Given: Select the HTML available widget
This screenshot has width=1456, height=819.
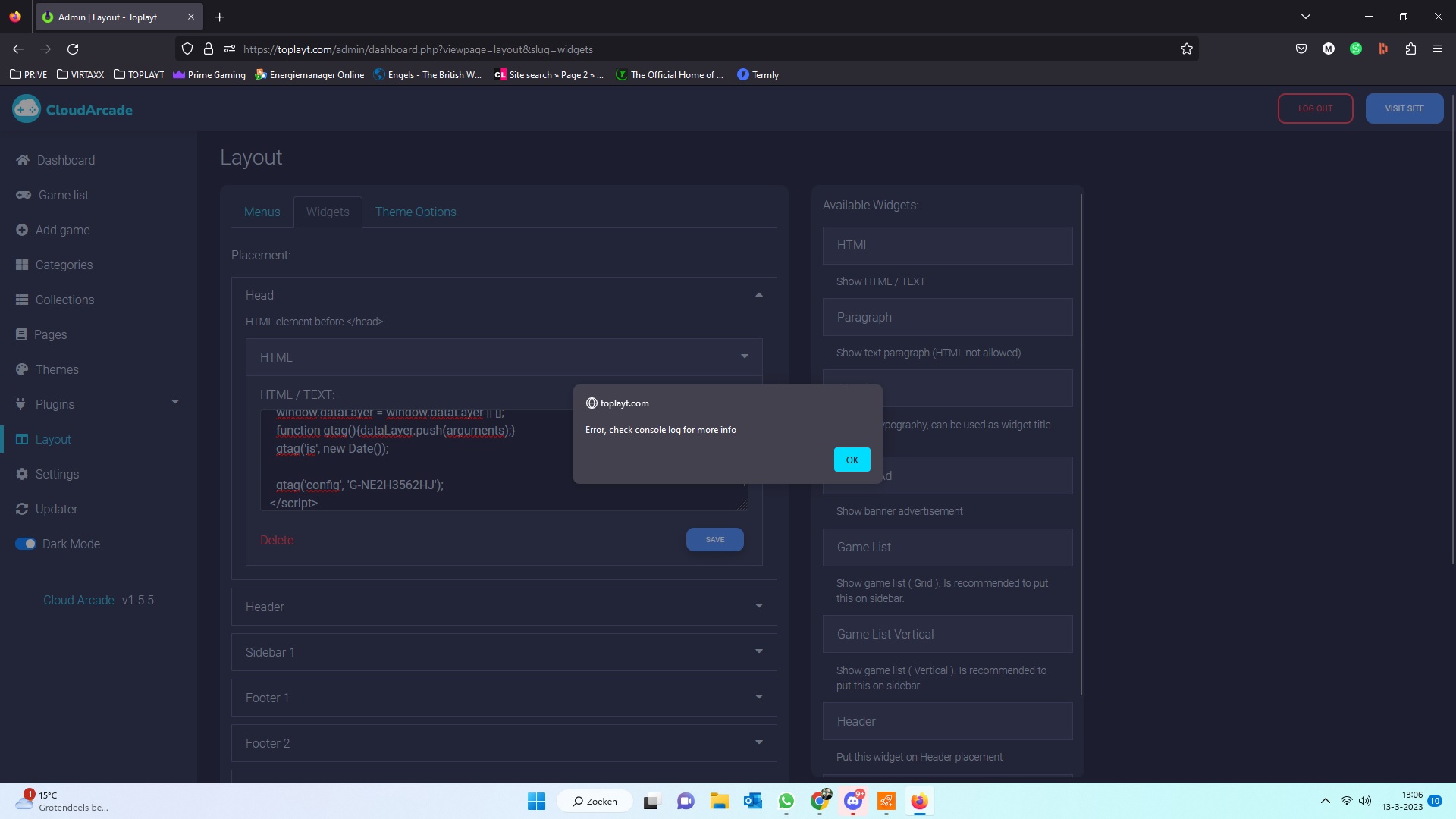Looking at the screenshot, I should pos(947,245).
